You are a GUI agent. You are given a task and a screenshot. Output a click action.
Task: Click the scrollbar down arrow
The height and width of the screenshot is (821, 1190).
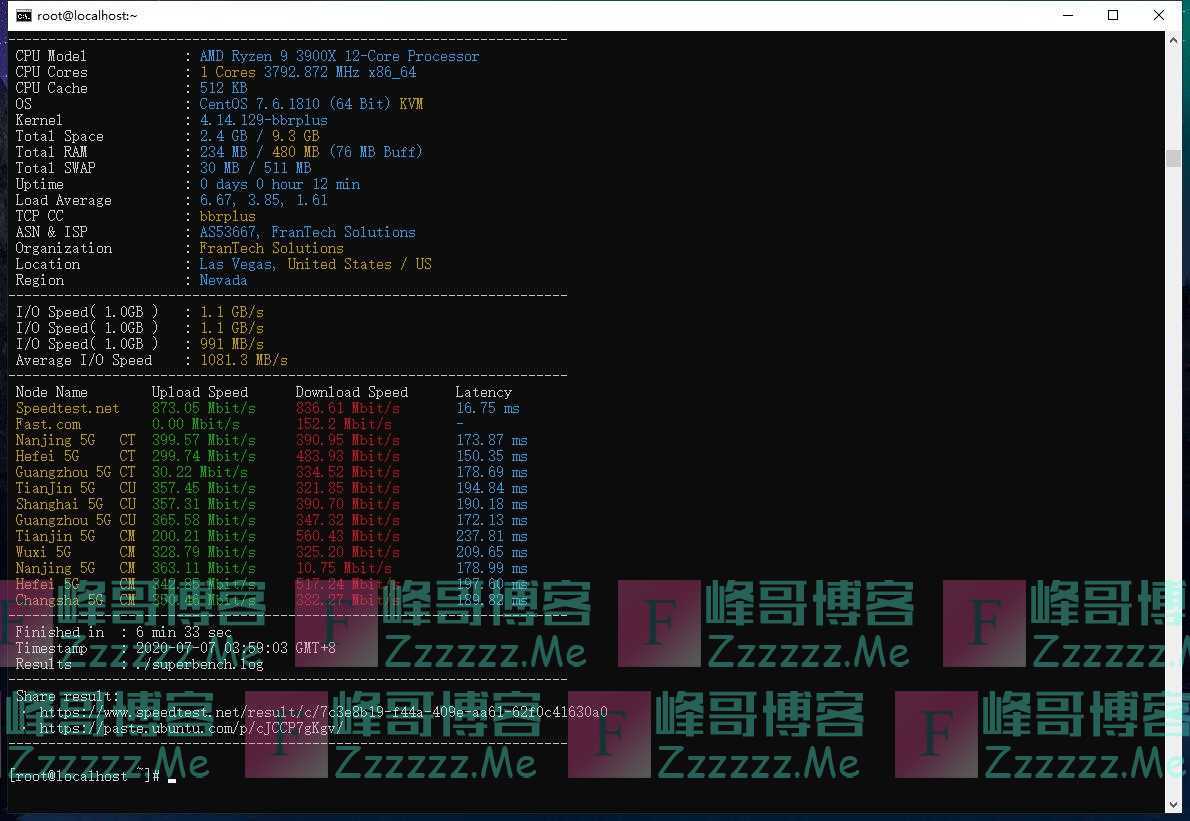click(1174, 804)
